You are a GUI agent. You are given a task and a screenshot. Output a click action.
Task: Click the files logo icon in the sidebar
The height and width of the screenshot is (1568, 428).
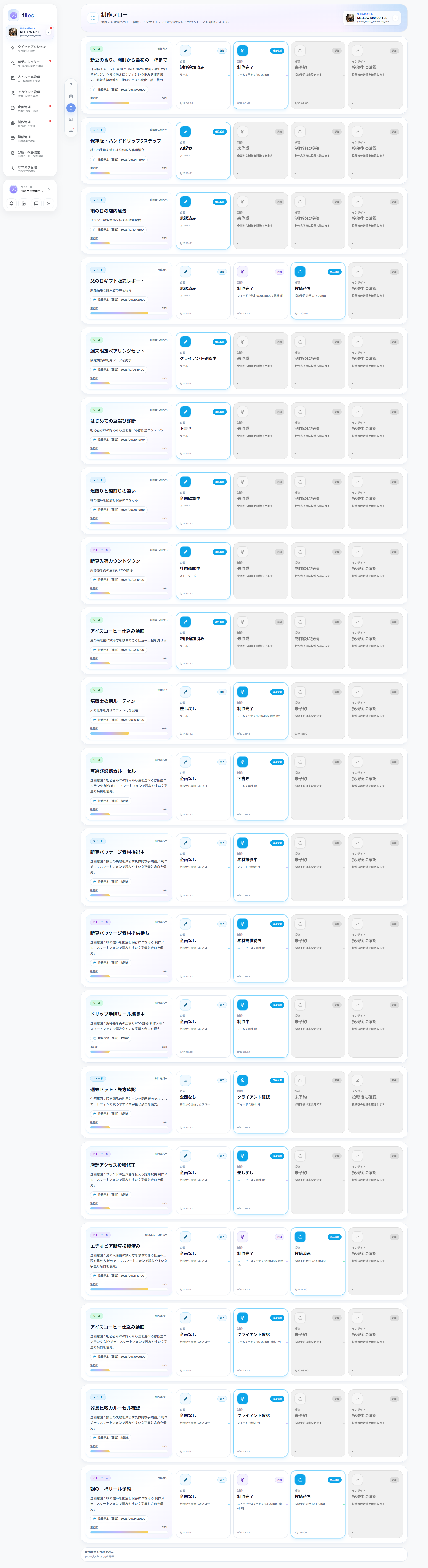(13, 15)
